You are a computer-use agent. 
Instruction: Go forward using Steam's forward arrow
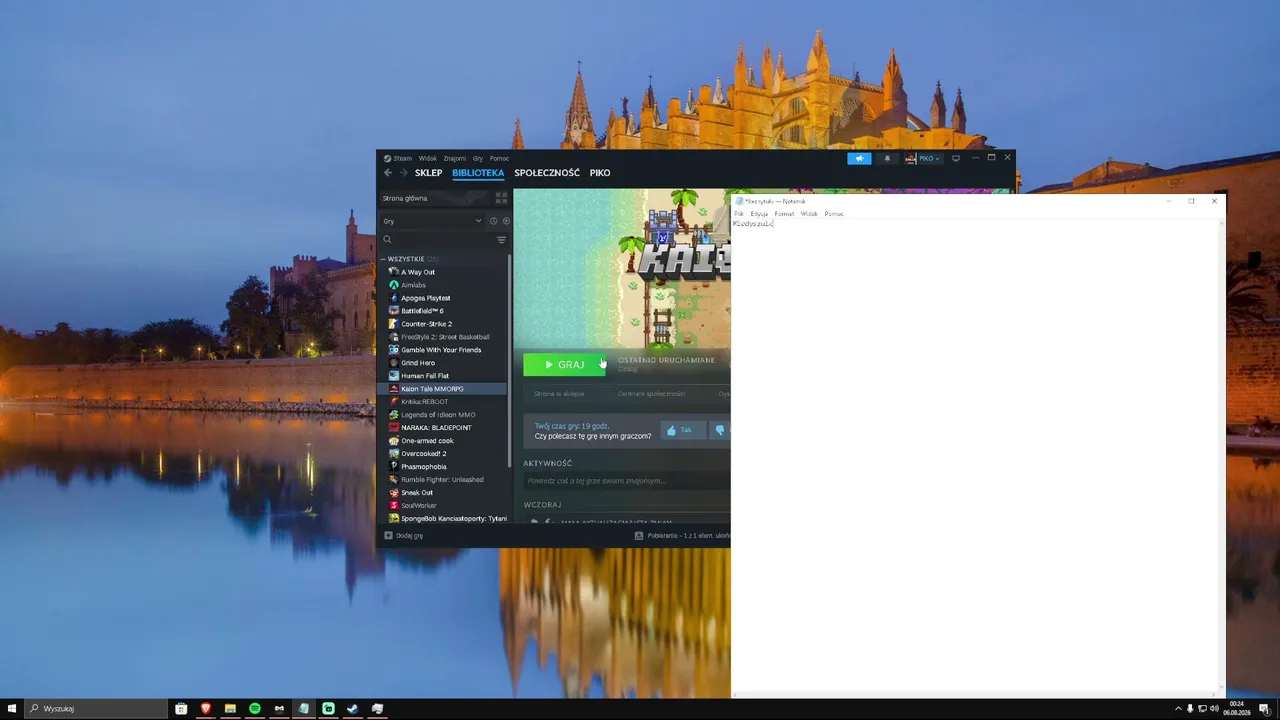404,173
